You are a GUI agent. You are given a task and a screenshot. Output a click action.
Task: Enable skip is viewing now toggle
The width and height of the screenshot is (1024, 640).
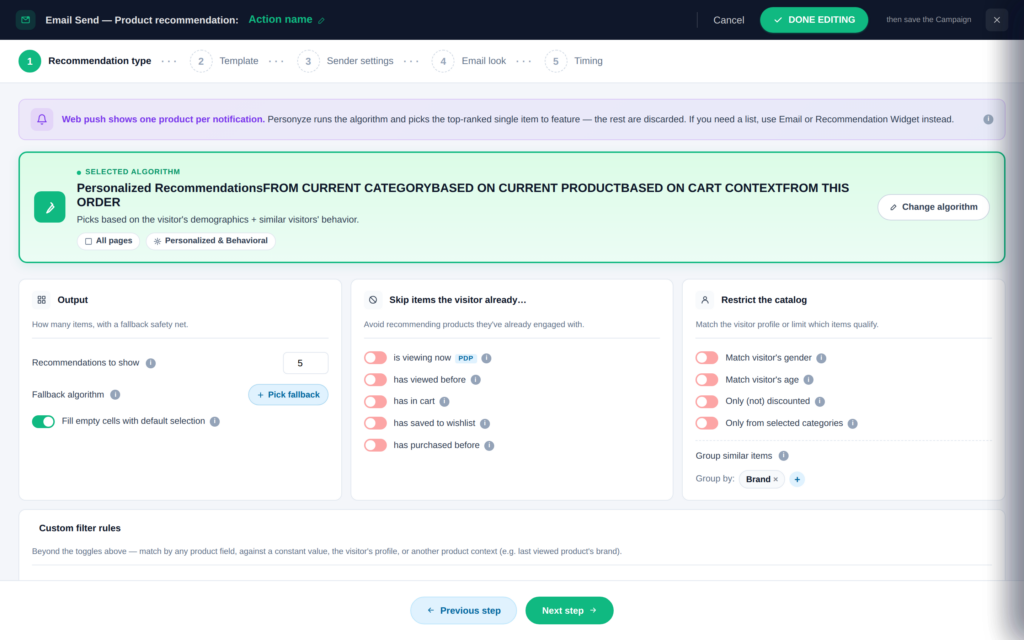(x=376, y=358)
